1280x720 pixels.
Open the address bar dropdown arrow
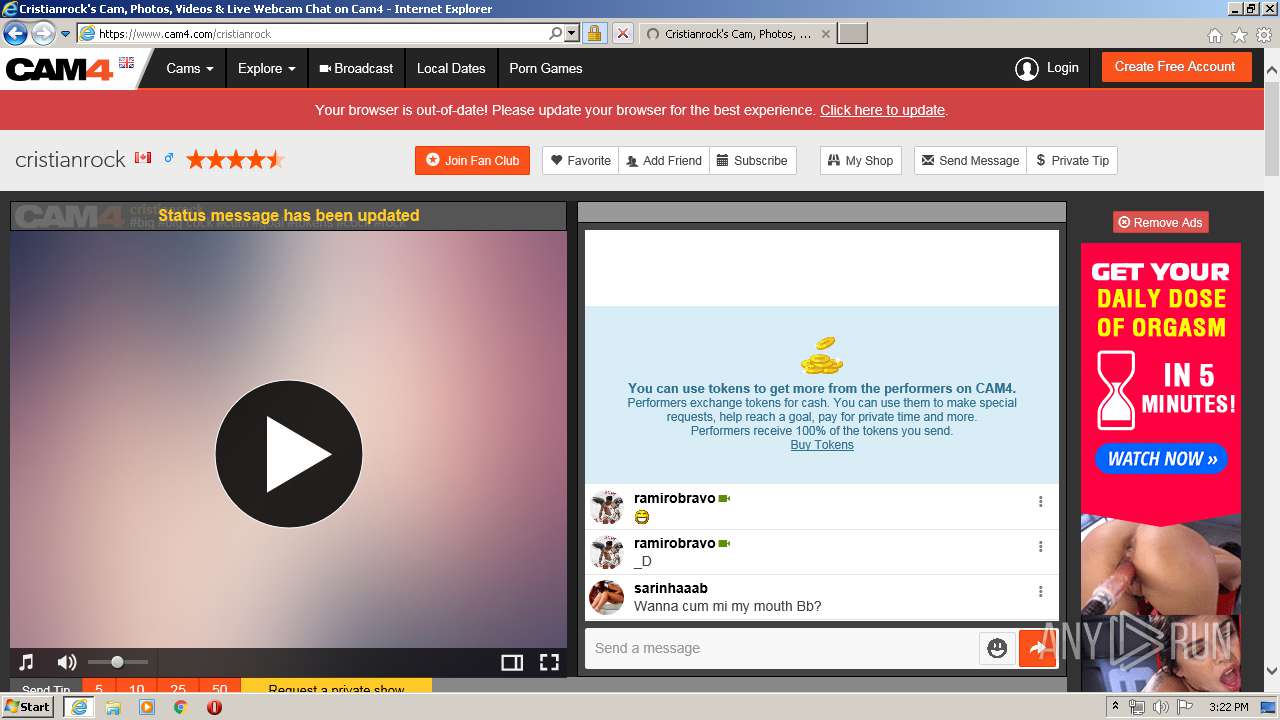point(572,33)
